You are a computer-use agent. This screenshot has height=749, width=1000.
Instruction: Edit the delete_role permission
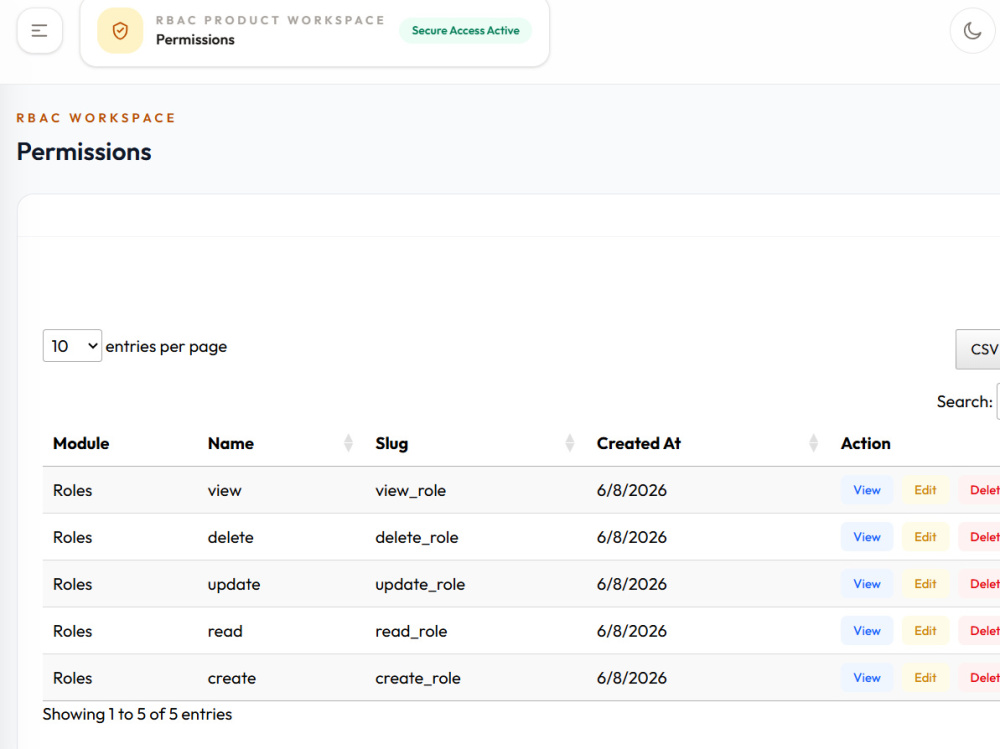925,537
